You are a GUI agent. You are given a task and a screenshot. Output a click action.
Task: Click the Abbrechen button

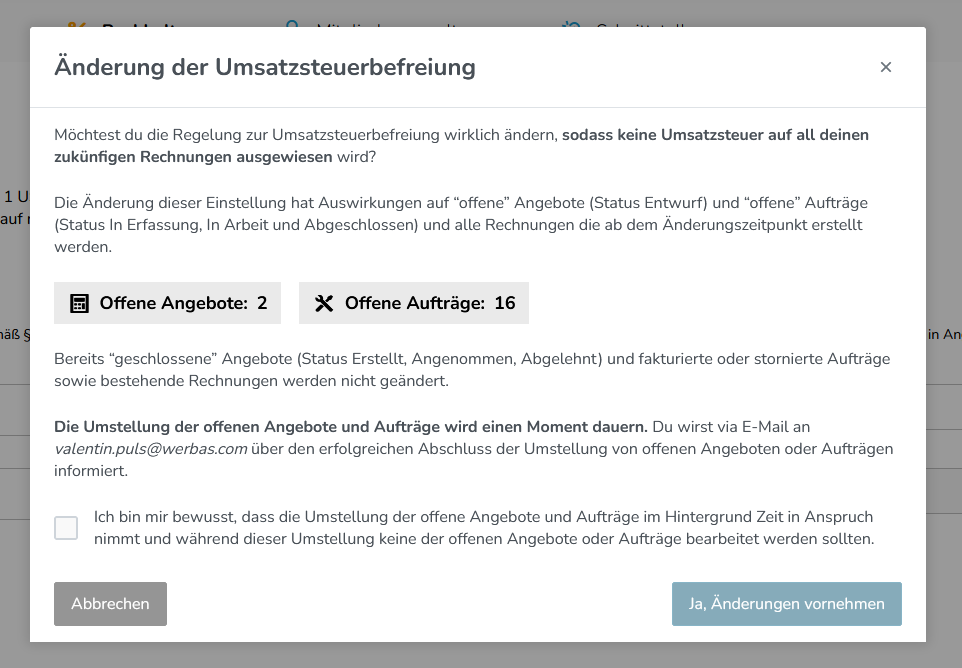coord(110,604)
